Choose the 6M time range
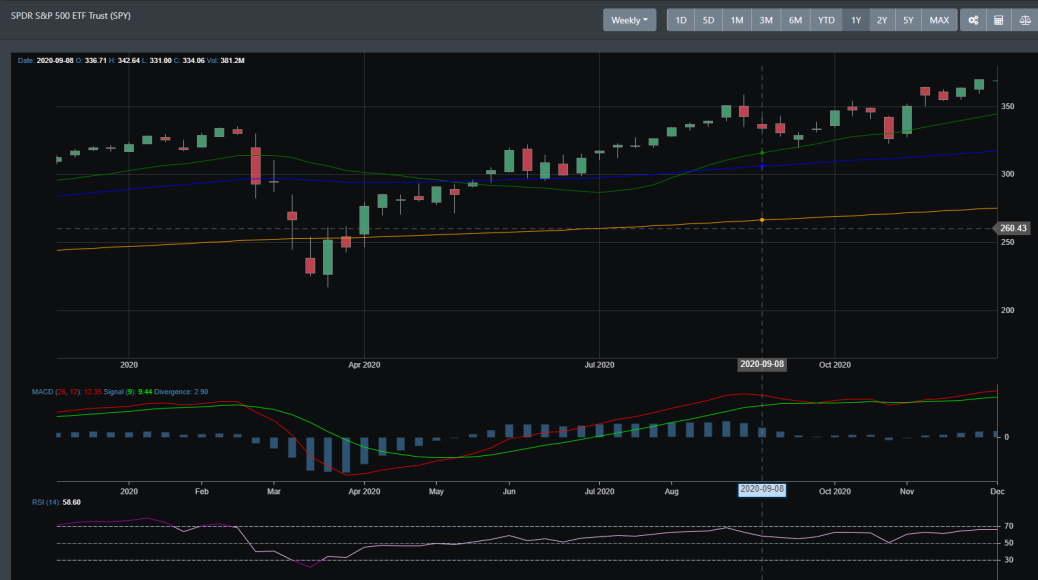Image resolution: width=1038 pixels, height=580 pixels. coord(795,20)
